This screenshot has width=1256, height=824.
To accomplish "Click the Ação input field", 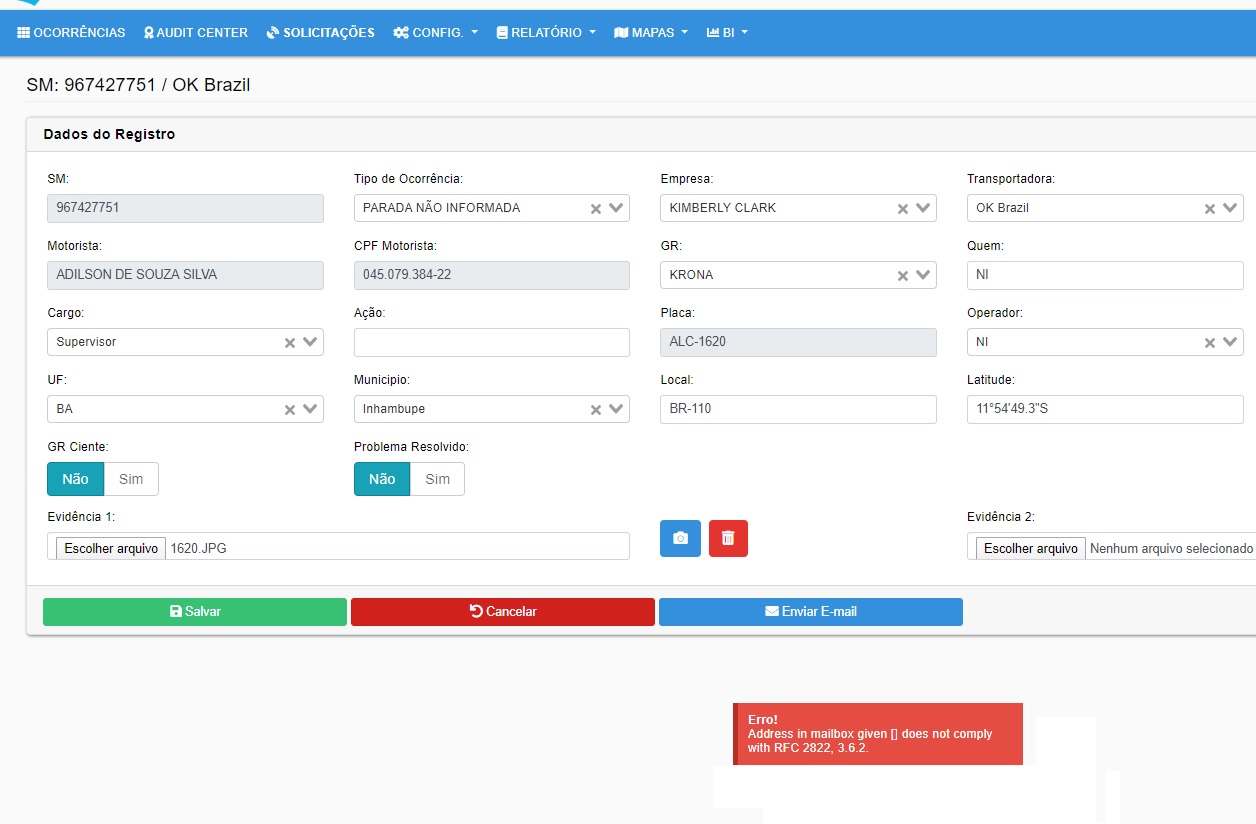I will (491, 342).
